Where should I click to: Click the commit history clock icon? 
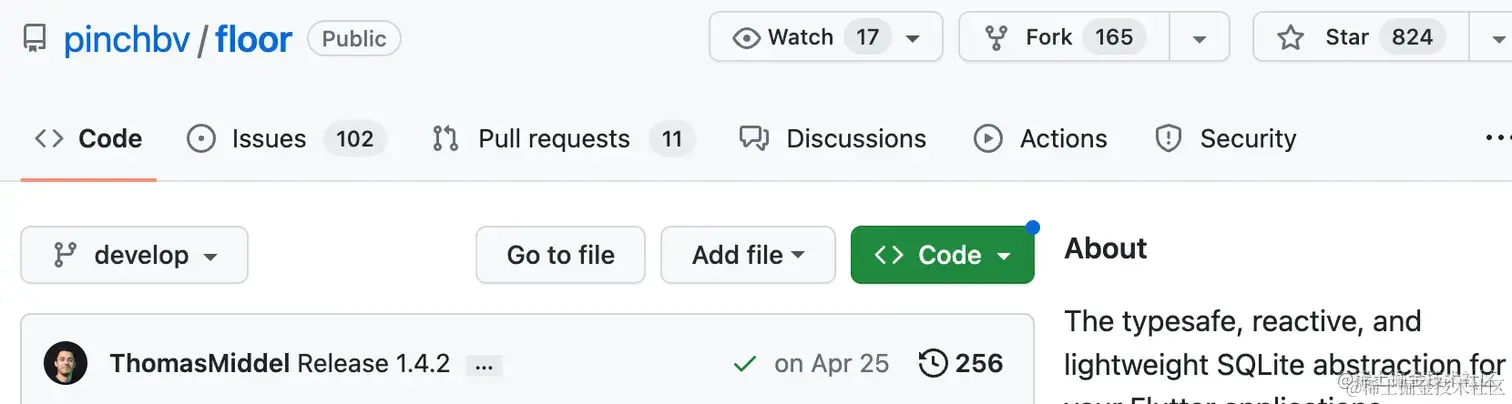[x=932, y=363]
